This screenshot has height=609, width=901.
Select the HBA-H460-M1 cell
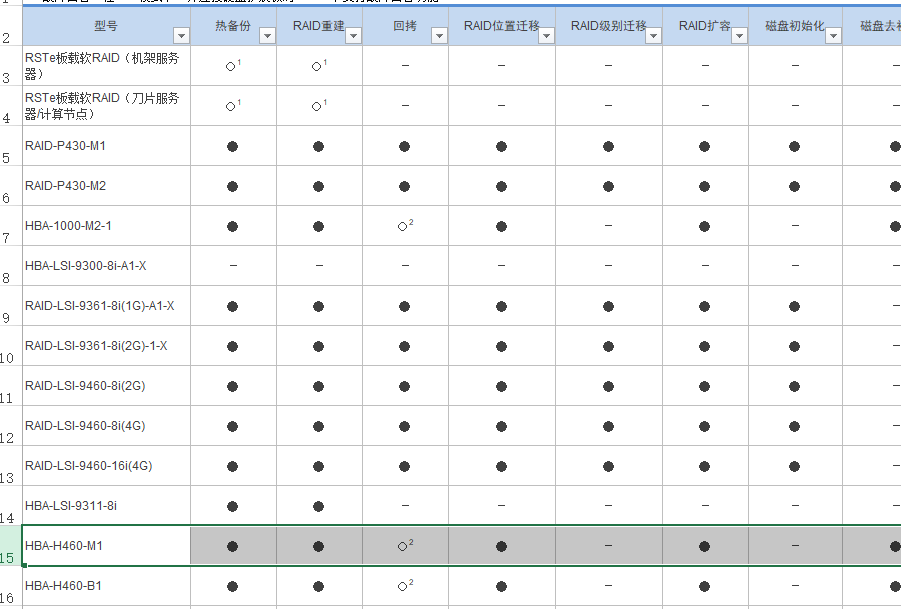point(106,546)
